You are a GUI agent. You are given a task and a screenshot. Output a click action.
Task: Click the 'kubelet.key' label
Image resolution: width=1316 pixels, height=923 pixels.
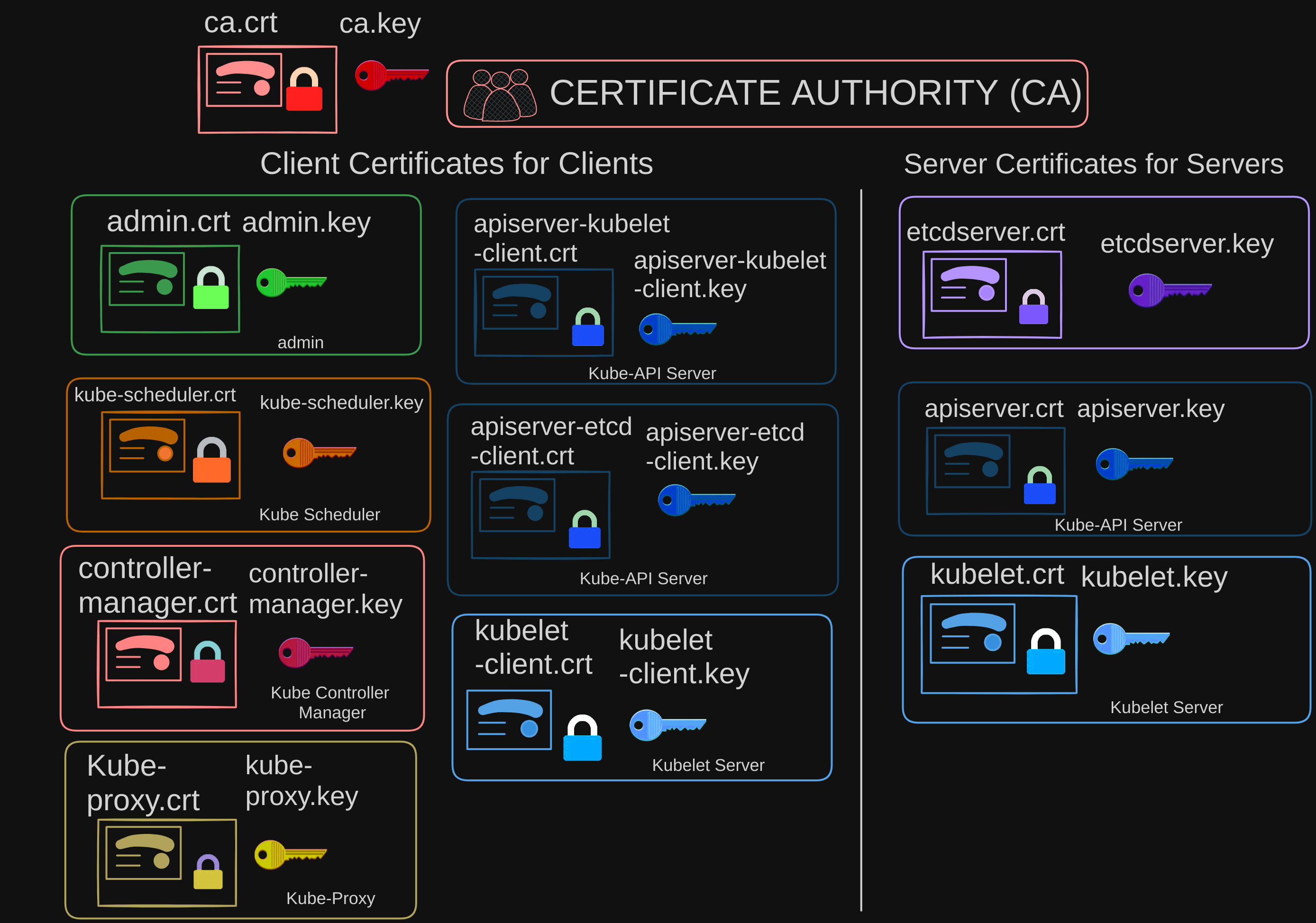tap(1154, 578)
